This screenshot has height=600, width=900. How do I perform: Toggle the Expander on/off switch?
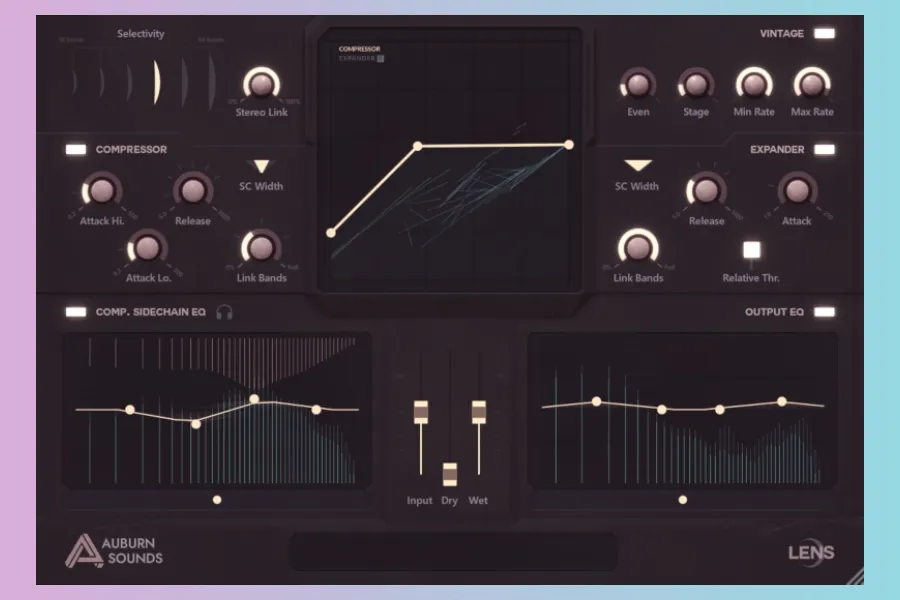(824, 150)
